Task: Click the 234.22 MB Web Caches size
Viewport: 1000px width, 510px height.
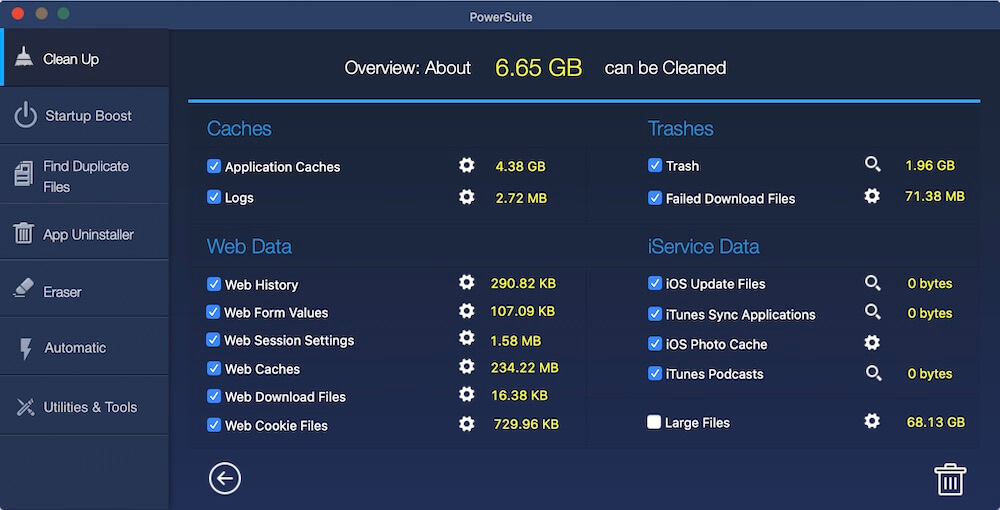Action: [524, 368]
